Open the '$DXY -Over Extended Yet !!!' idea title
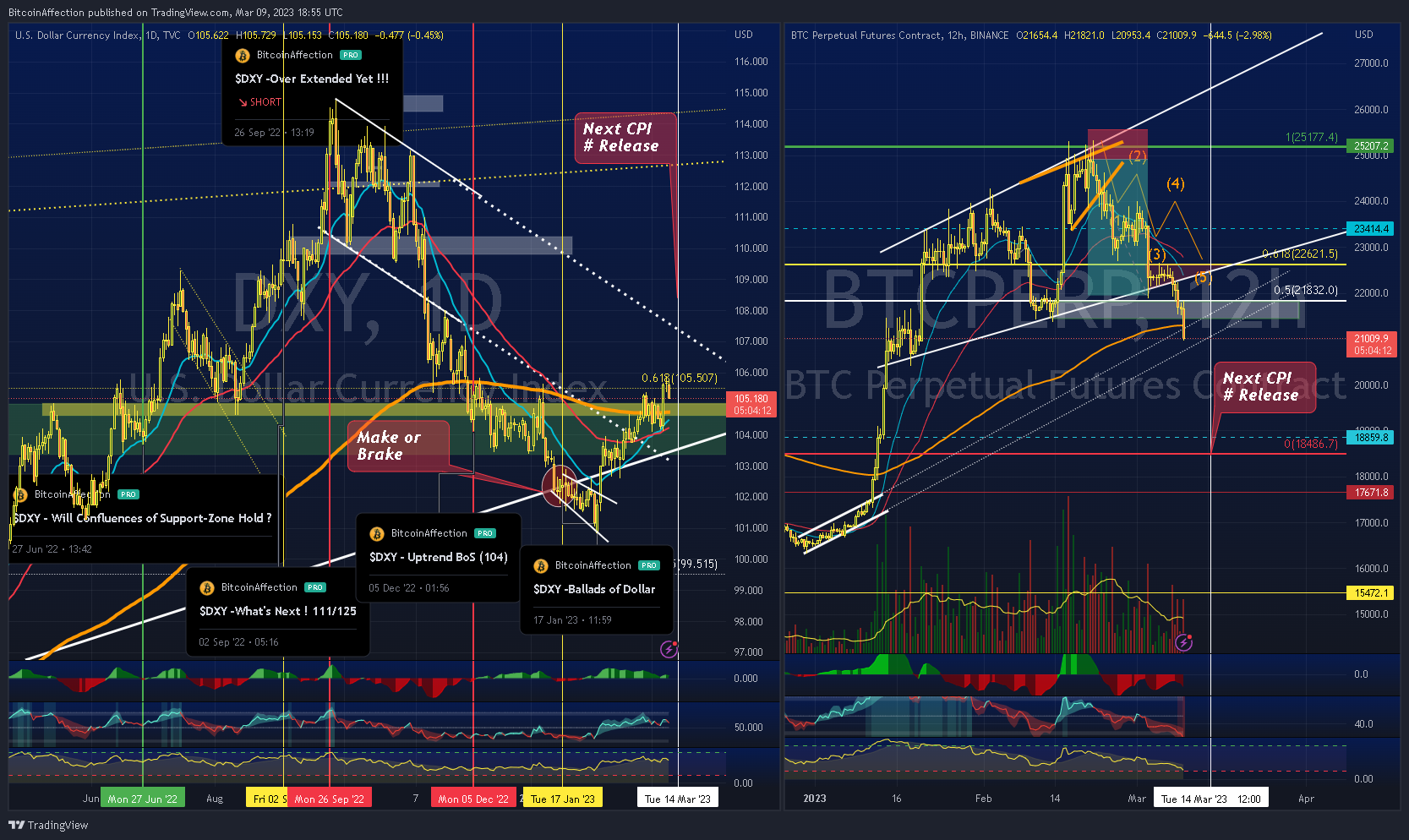This screenshot has width=1409, height=840. 312,79
